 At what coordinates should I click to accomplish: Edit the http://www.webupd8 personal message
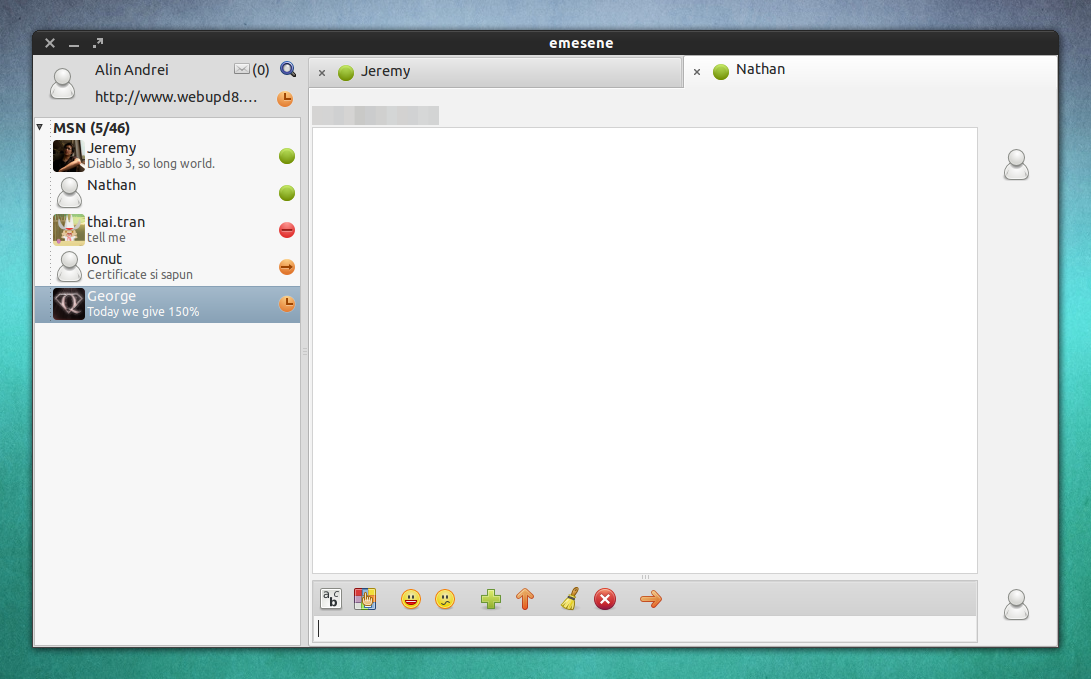tap(176, 97)
